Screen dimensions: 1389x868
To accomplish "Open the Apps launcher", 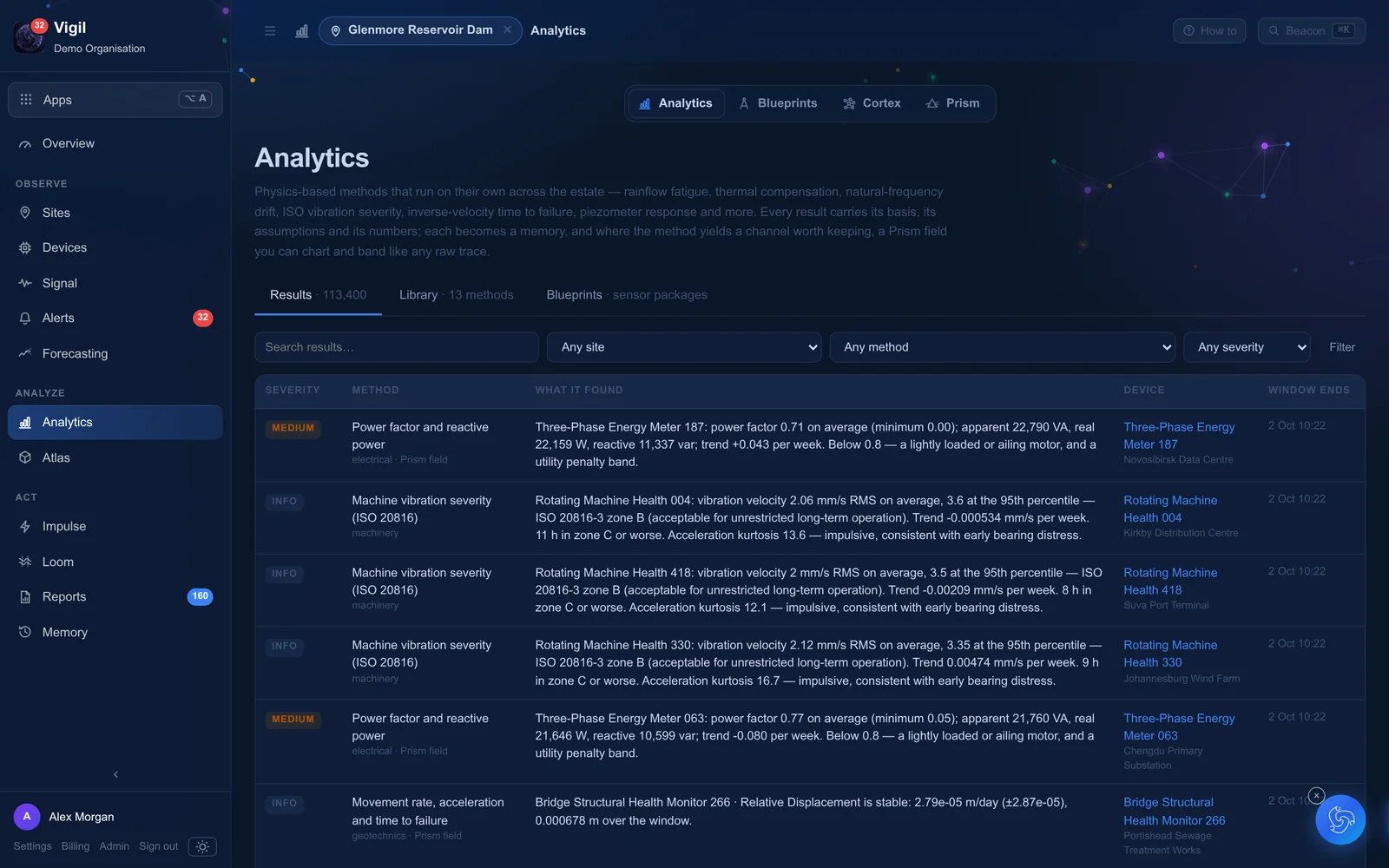I will pos(115,100).
